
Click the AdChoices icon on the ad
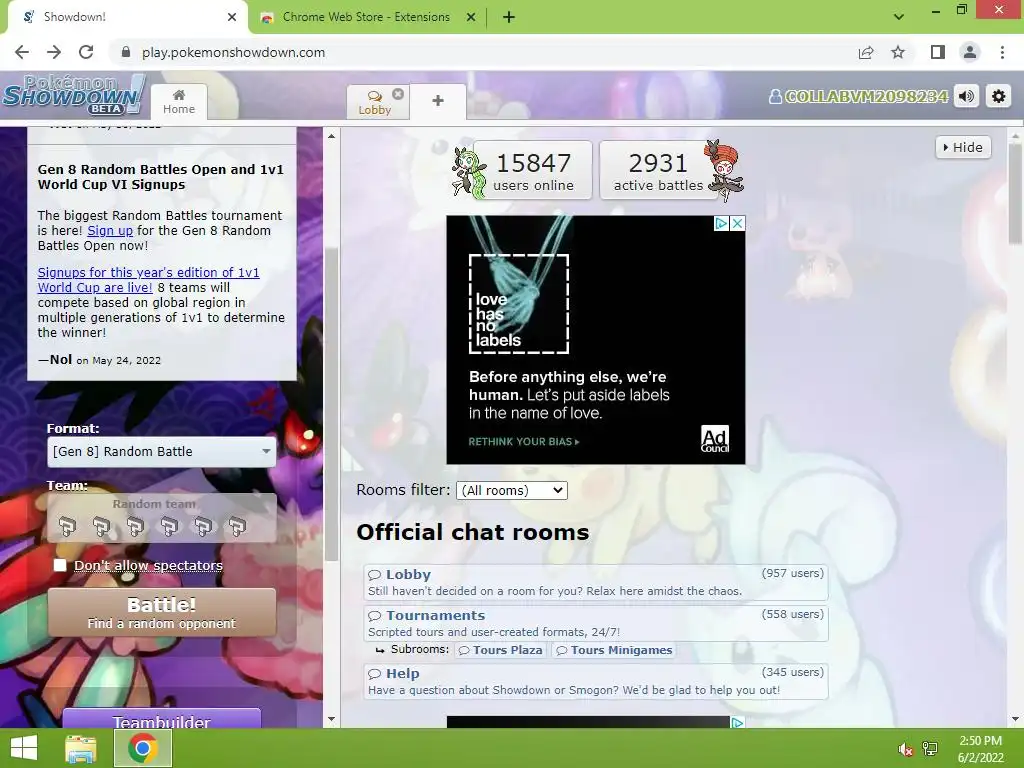point(721,223)
